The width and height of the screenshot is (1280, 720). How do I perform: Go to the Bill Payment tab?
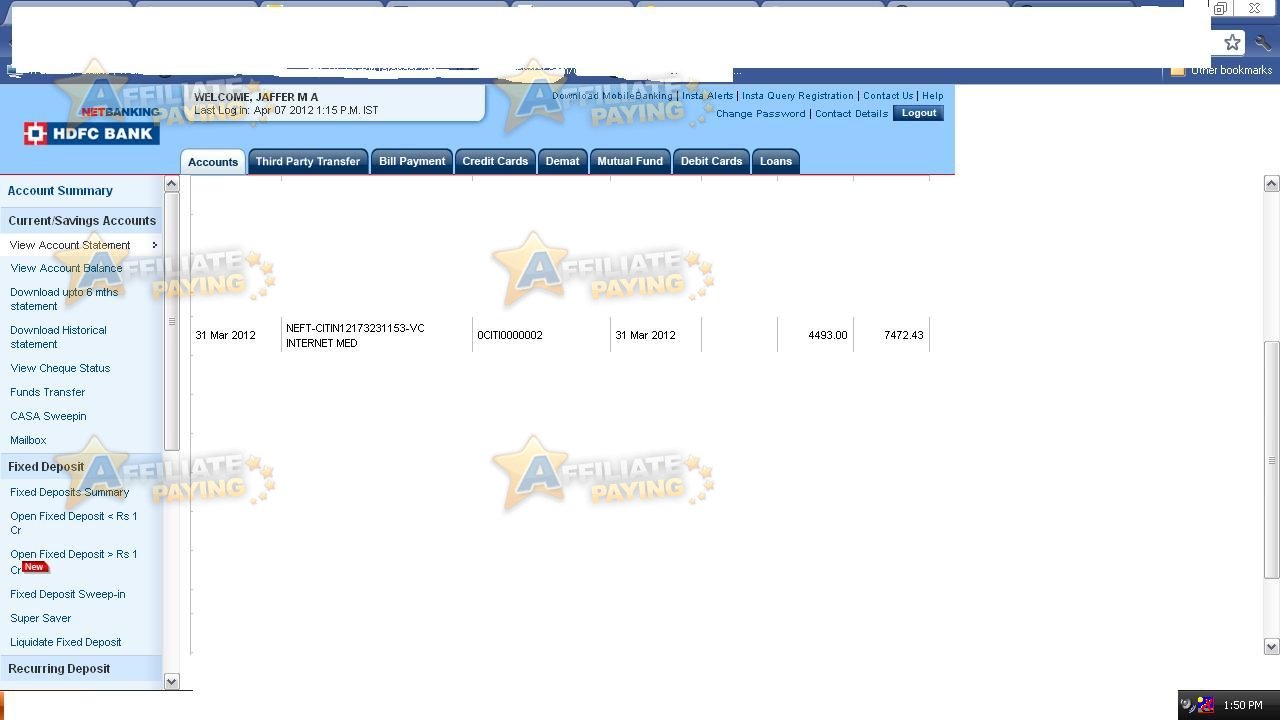click(x=412, y=161)
